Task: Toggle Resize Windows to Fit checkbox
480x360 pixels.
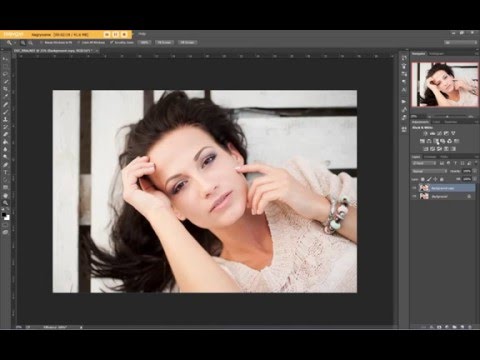Action: (41, 43)
